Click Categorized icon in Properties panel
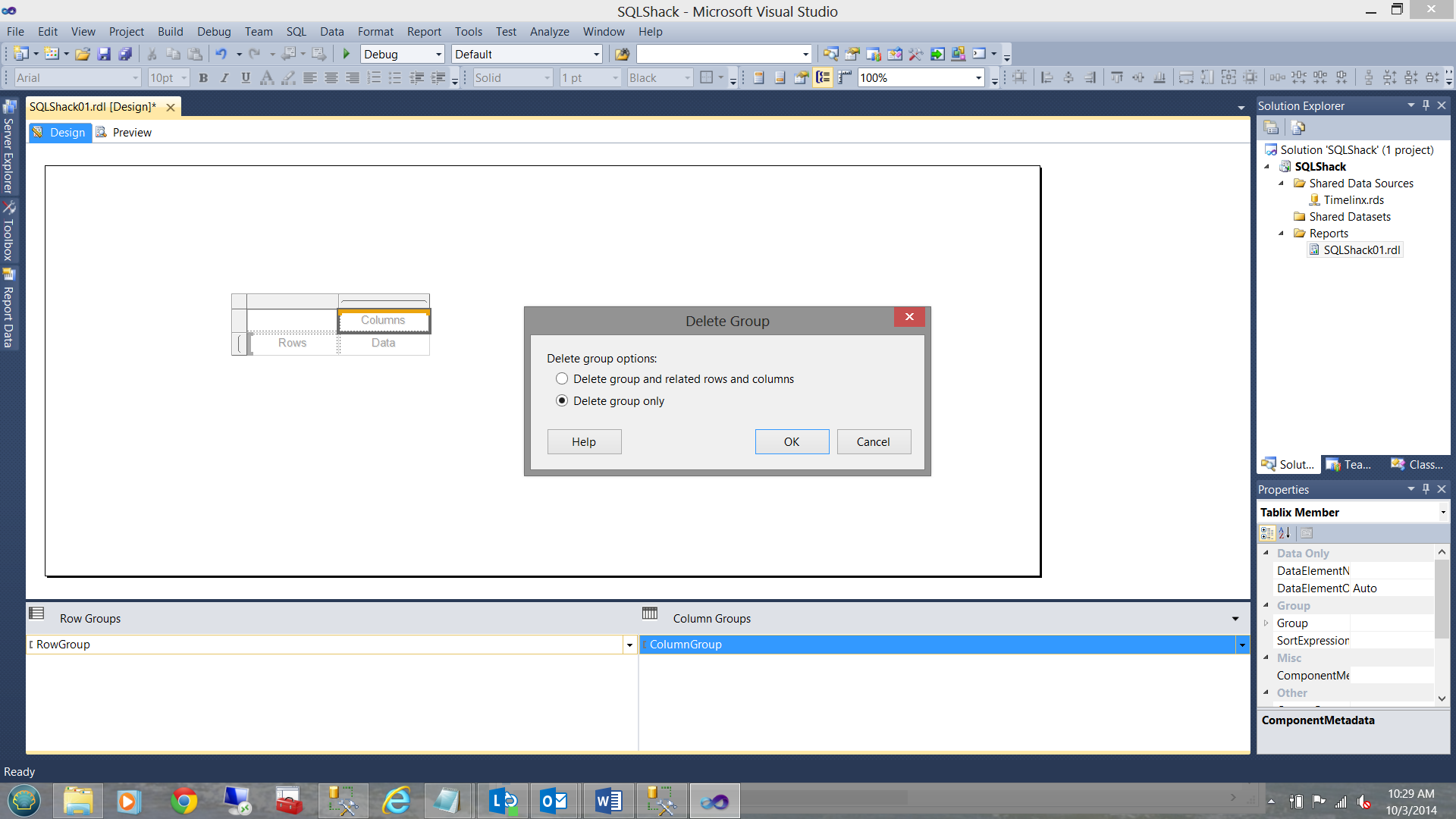 [x=1267, y=533]
